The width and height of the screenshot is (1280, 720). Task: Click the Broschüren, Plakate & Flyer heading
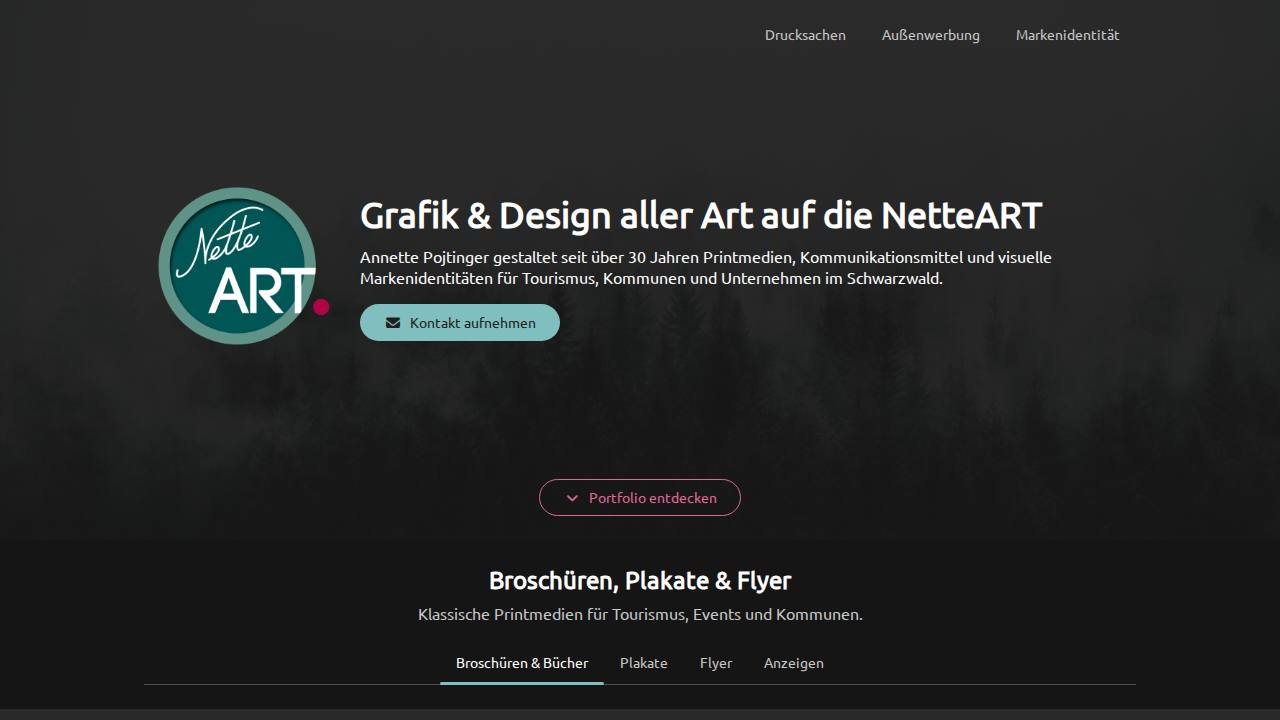(640, 580)
